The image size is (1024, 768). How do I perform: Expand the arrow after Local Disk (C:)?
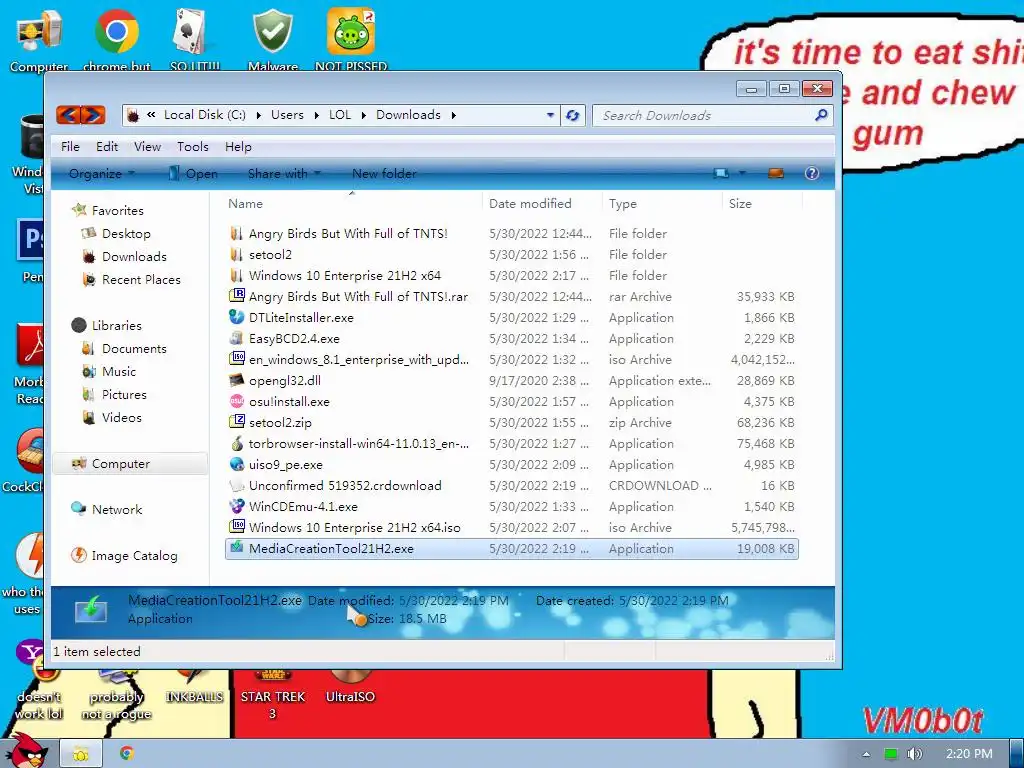pos(259,116)
